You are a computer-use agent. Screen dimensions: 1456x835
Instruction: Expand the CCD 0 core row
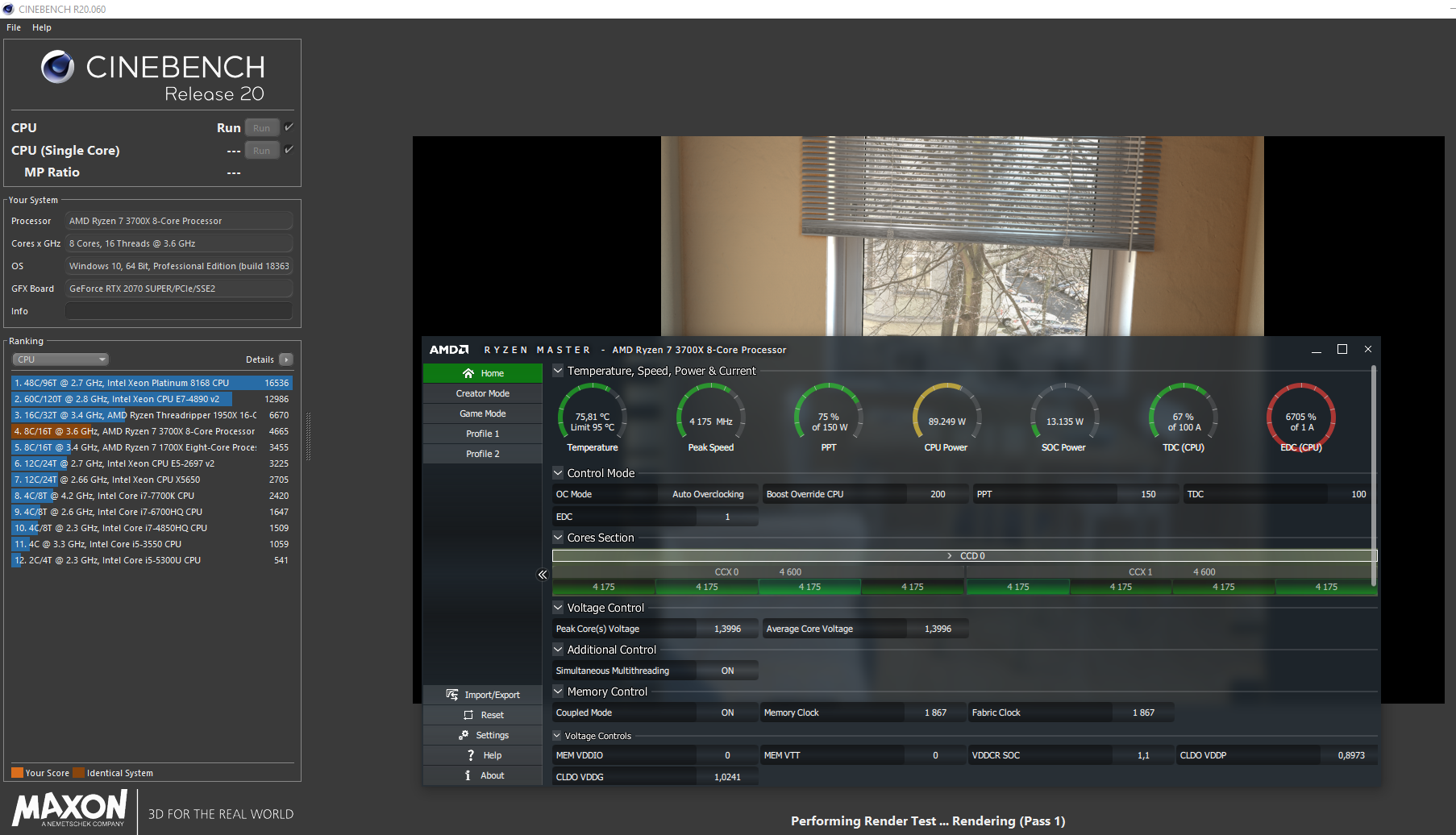tap(964, 556)
